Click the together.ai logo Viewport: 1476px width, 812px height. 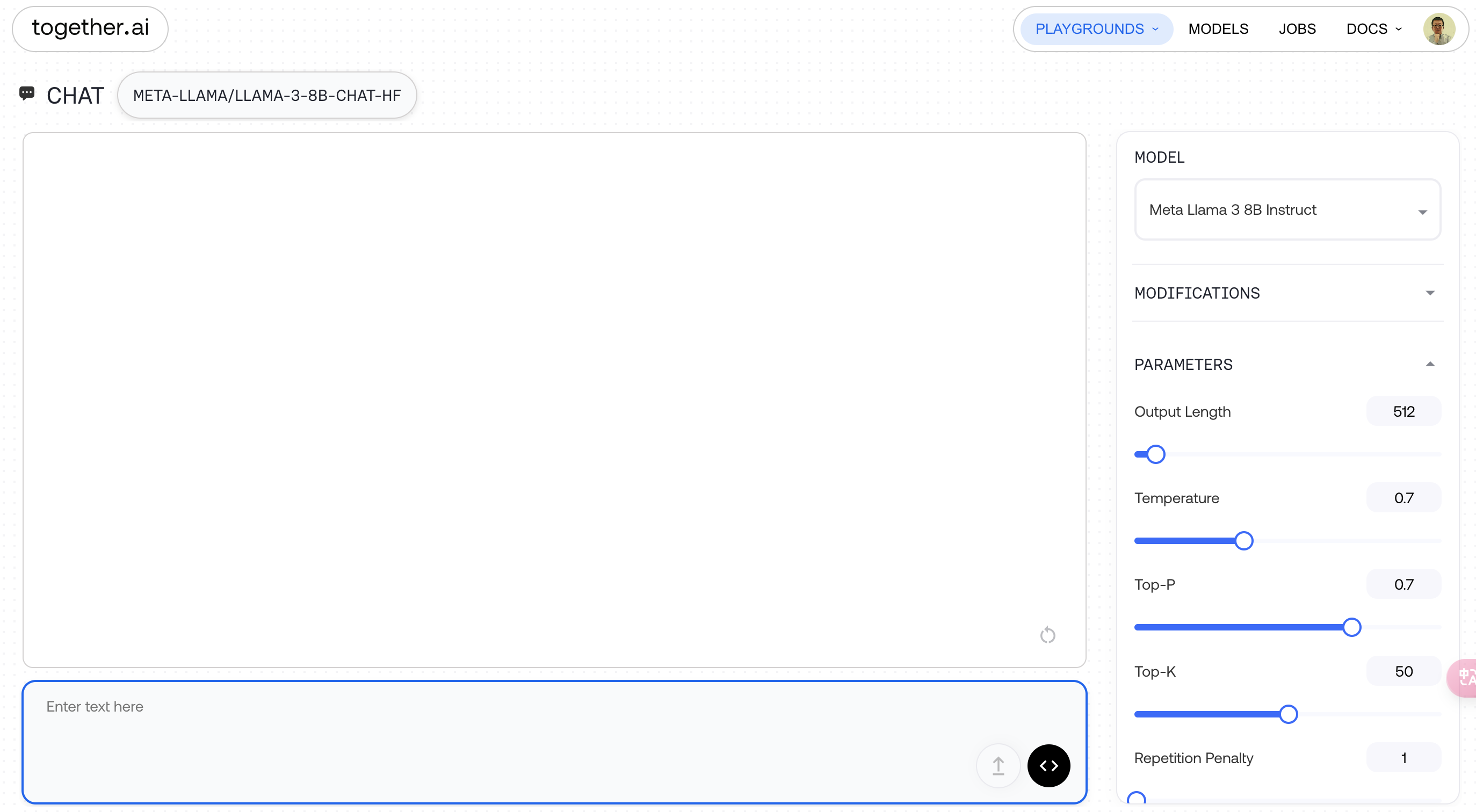[x=90, y=28]
